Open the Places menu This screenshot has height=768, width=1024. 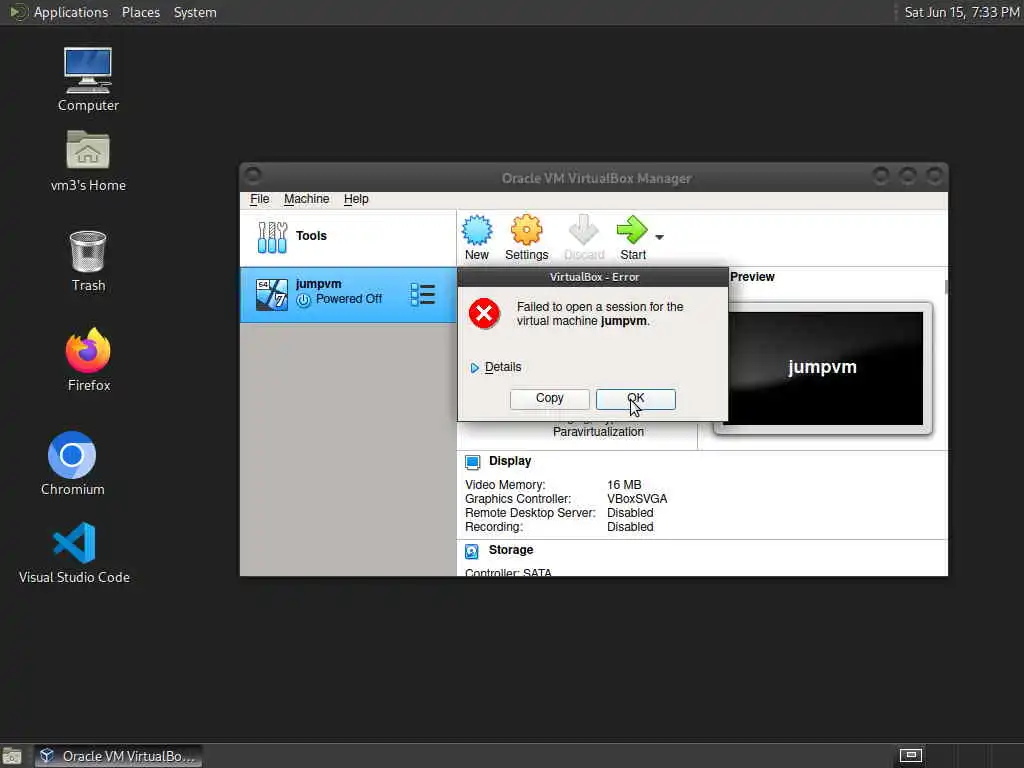140,12
